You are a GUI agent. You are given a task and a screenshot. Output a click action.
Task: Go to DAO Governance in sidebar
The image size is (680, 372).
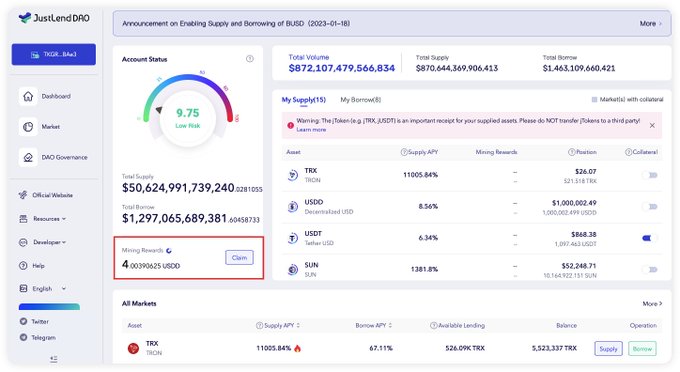point(64,157)
